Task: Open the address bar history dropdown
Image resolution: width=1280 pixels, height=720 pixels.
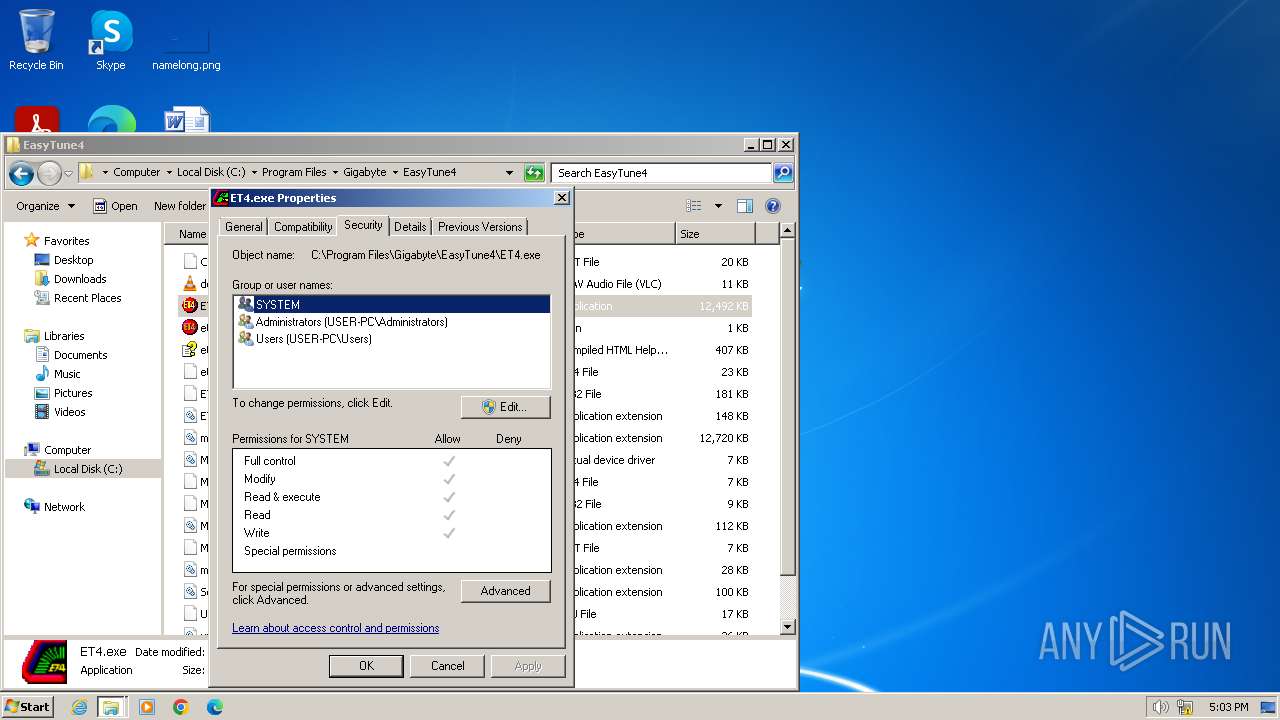Action: point(509,173)
